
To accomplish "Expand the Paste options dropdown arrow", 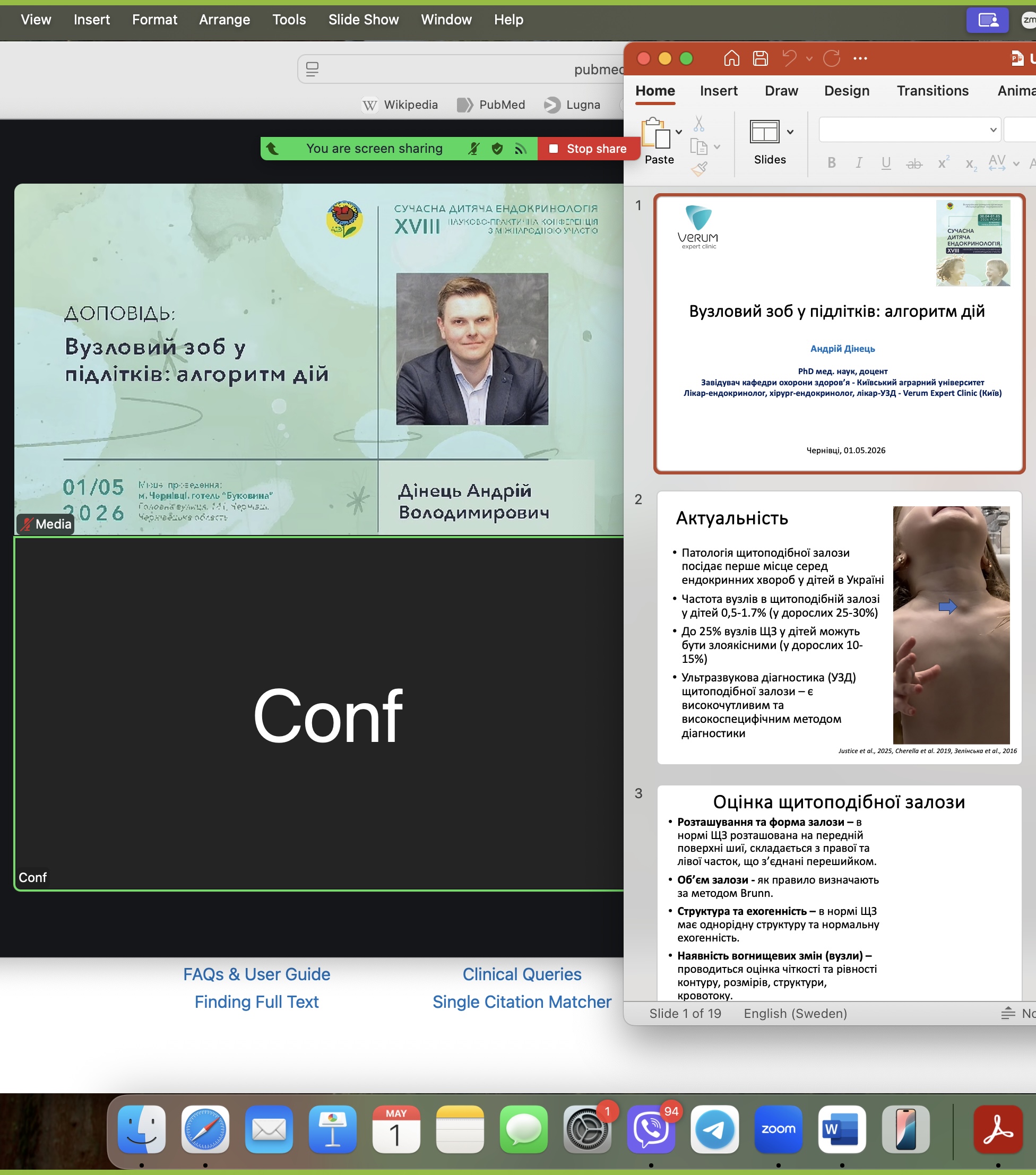I will tap(679, 132).
